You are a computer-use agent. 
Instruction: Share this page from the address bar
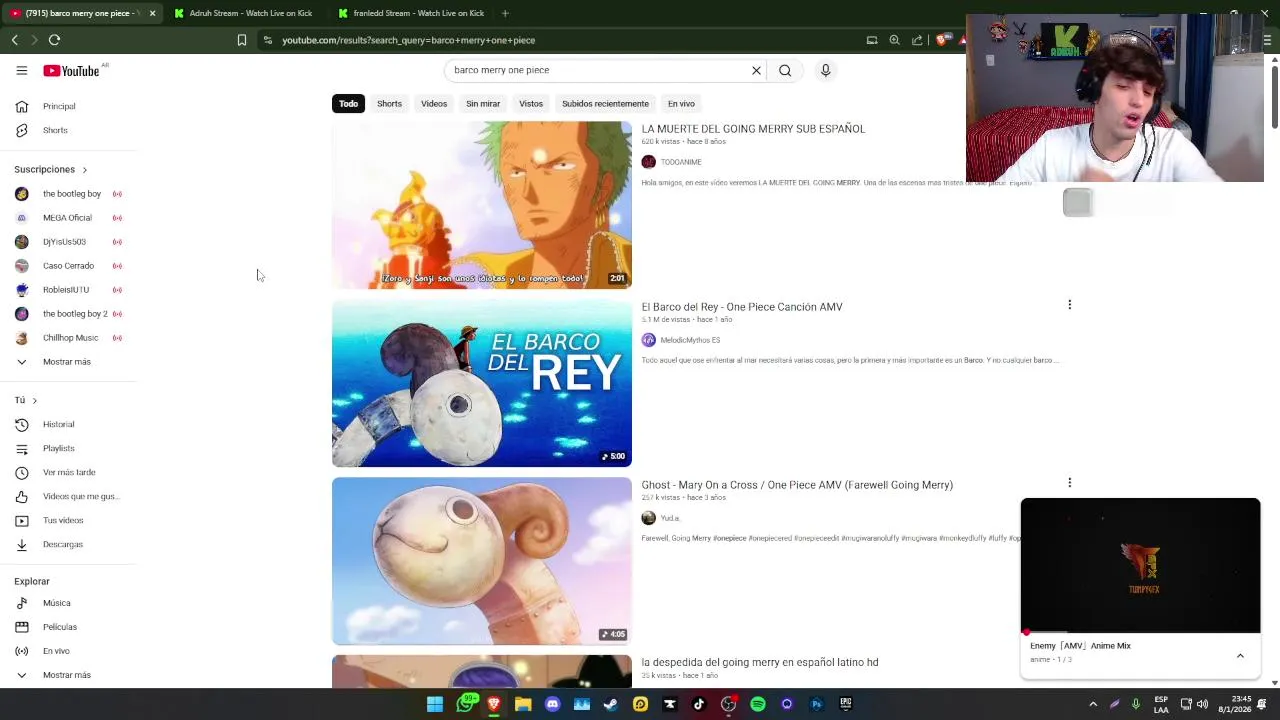click(917, 40)
